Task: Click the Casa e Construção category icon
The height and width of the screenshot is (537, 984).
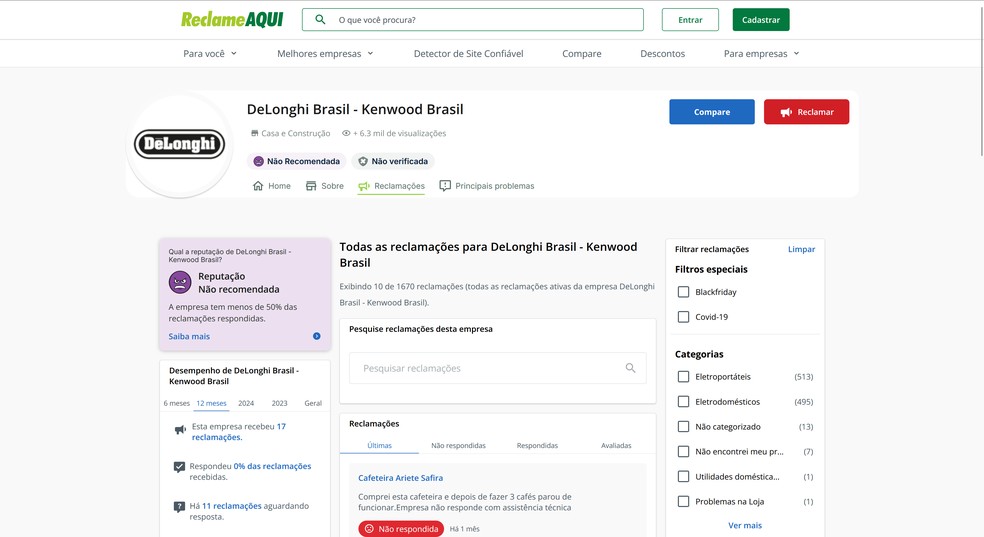Action: 254,133
